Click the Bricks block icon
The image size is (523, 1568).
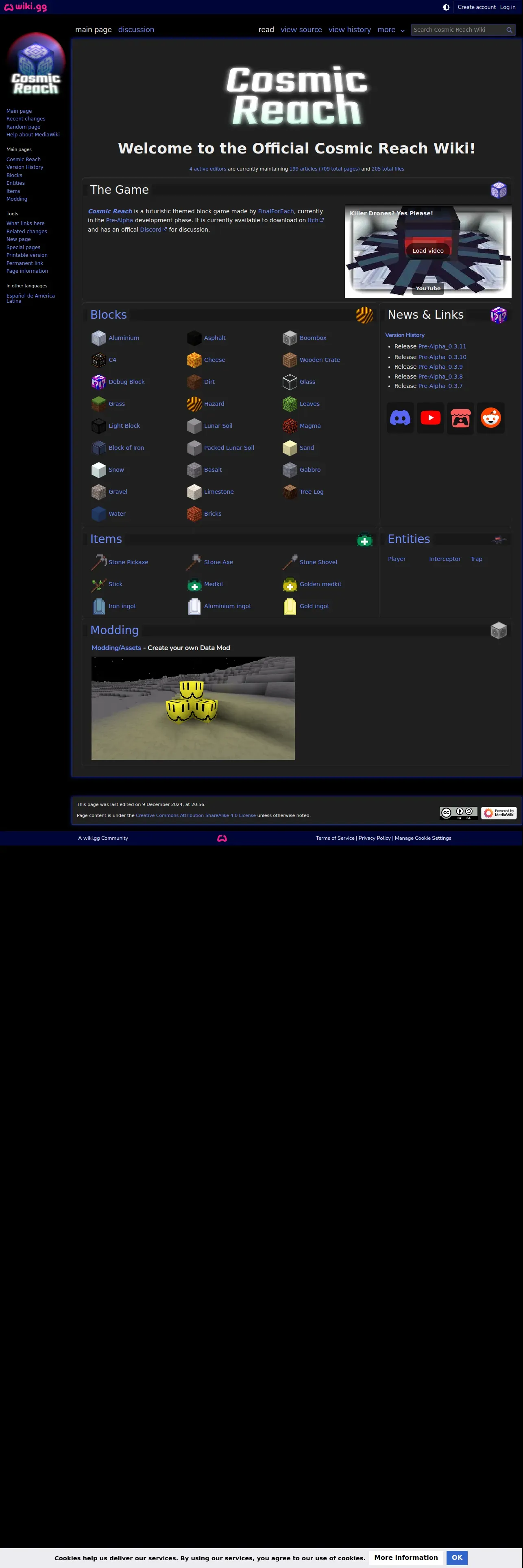(194, 514)
